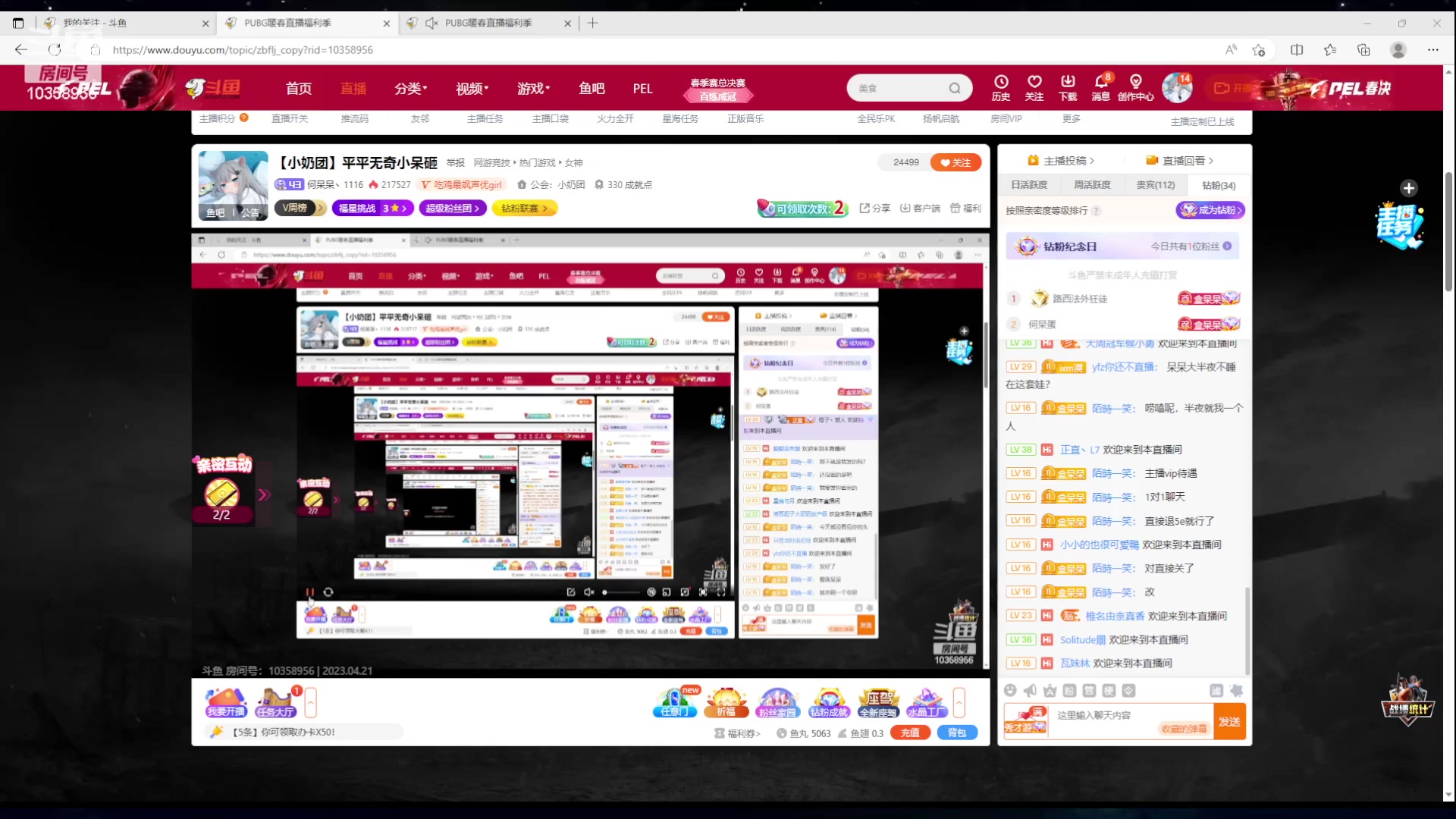
Task: Open 视频 dropdown in nav
Action: tap(472, 89)
